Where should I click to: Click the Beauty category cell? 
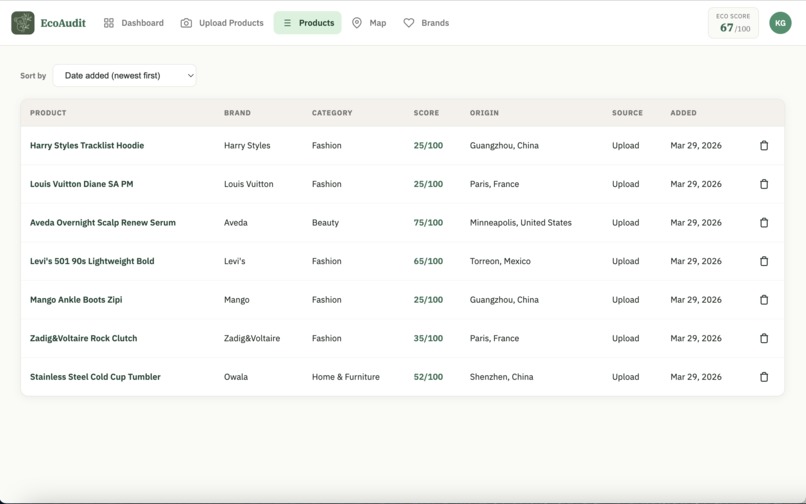coord(325,223)
